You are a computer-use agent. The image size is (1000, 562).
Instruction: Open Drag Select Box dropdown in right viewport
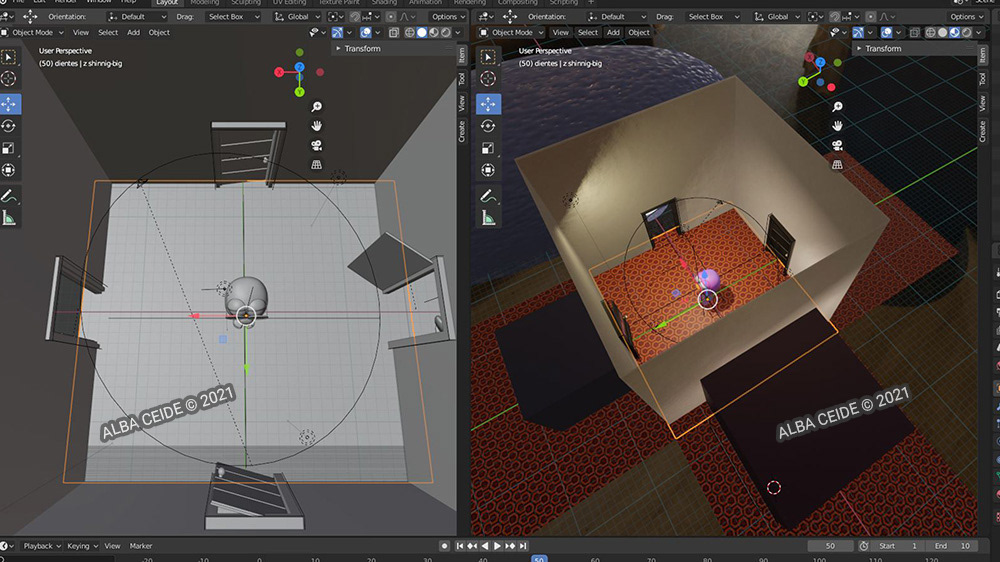click(x=712, y=17)
